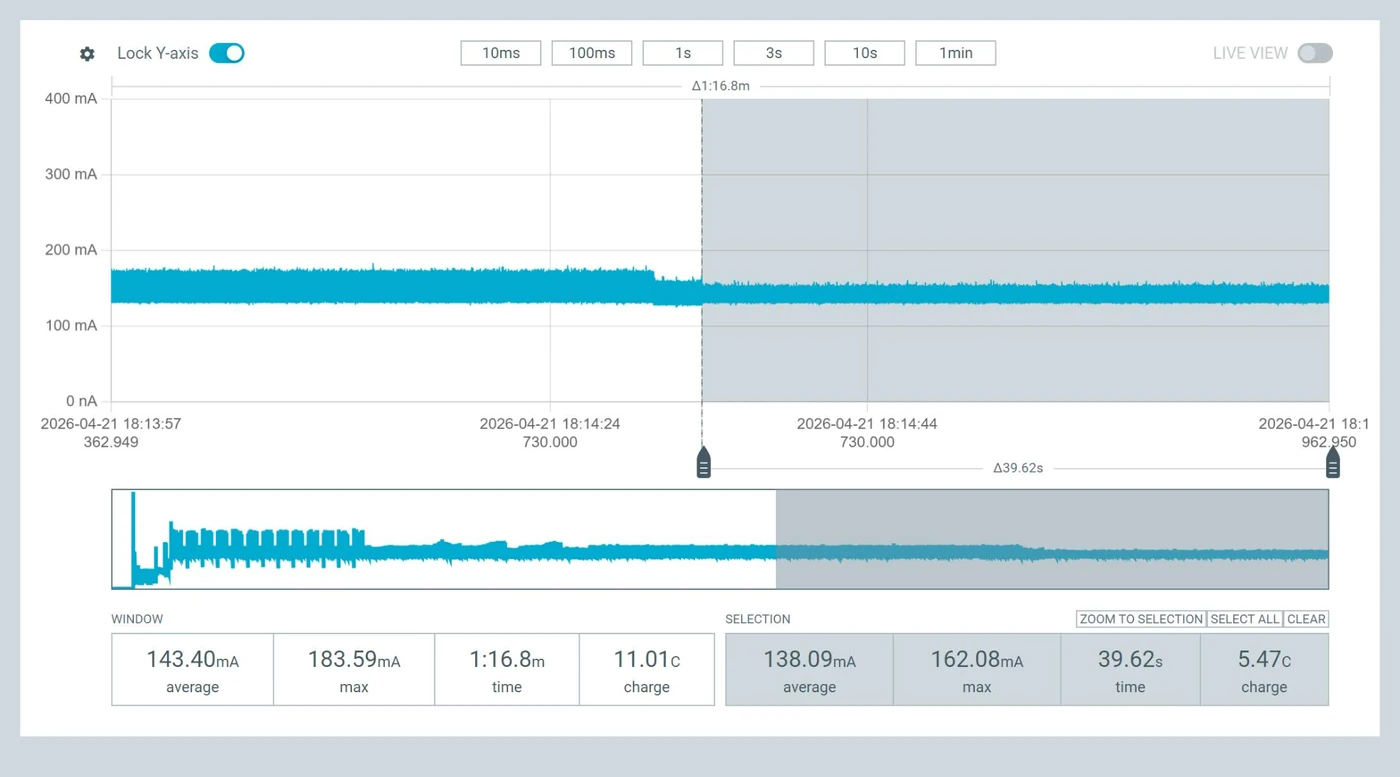
Task: Switch to the 1min time window
Action: (956, 53)
